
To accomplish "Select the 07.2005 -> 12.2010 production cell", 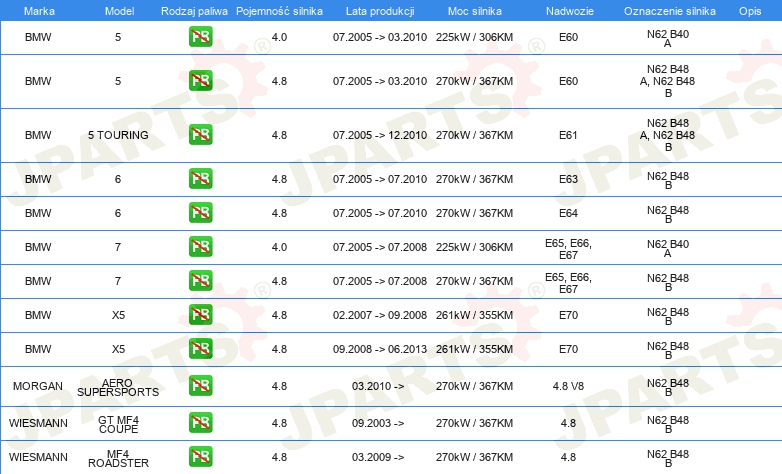I will click(x=380, y=135).
